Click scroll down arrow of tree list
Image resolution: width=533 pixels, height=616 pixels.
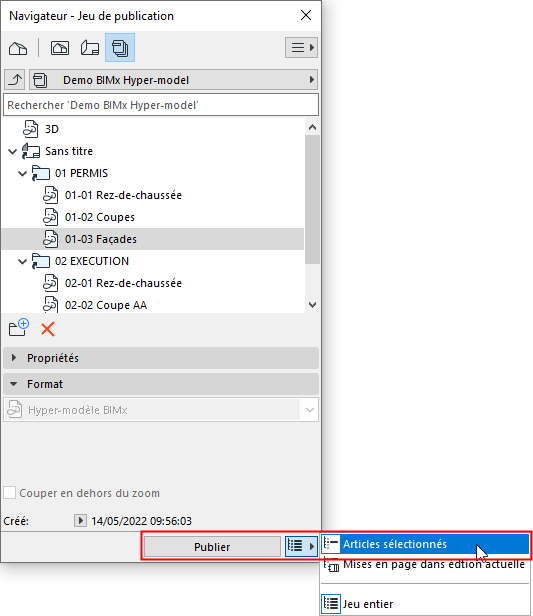(x=313, y=305)
